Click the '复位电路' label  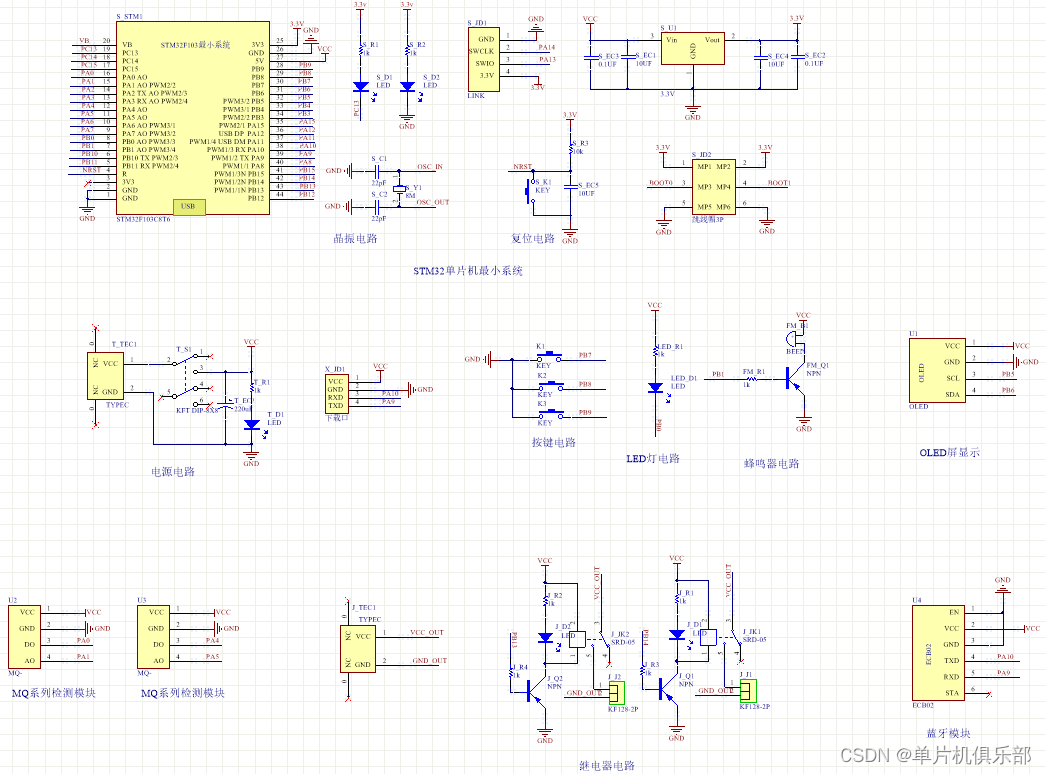click(x=532, y=238)
